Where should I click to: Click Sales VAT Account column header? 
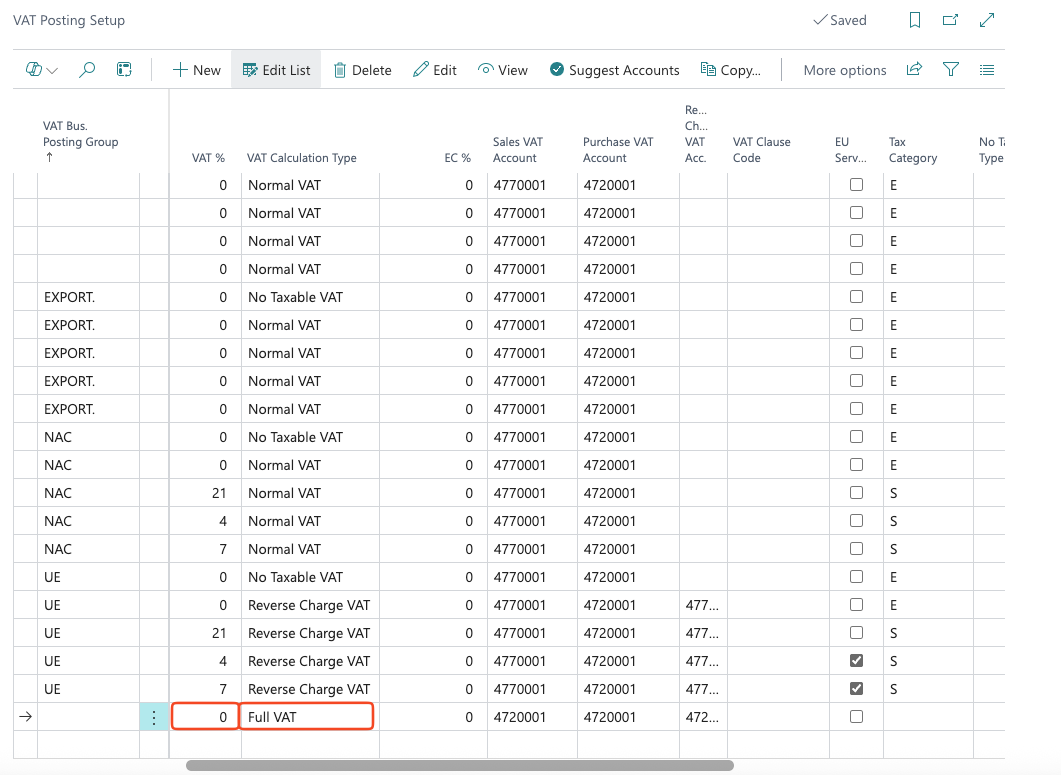[518, 150]
